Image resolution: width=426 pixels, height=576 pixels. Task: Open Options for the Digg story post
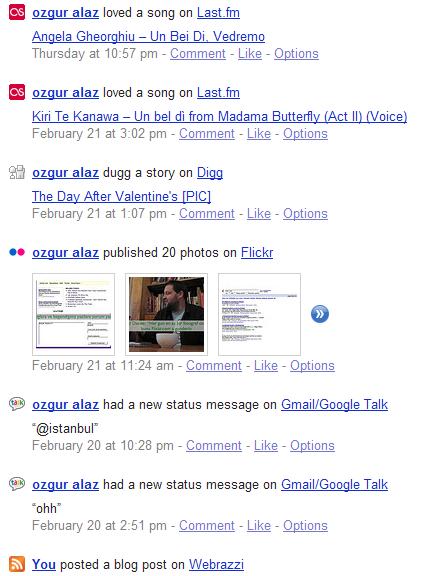coord(305,213)
